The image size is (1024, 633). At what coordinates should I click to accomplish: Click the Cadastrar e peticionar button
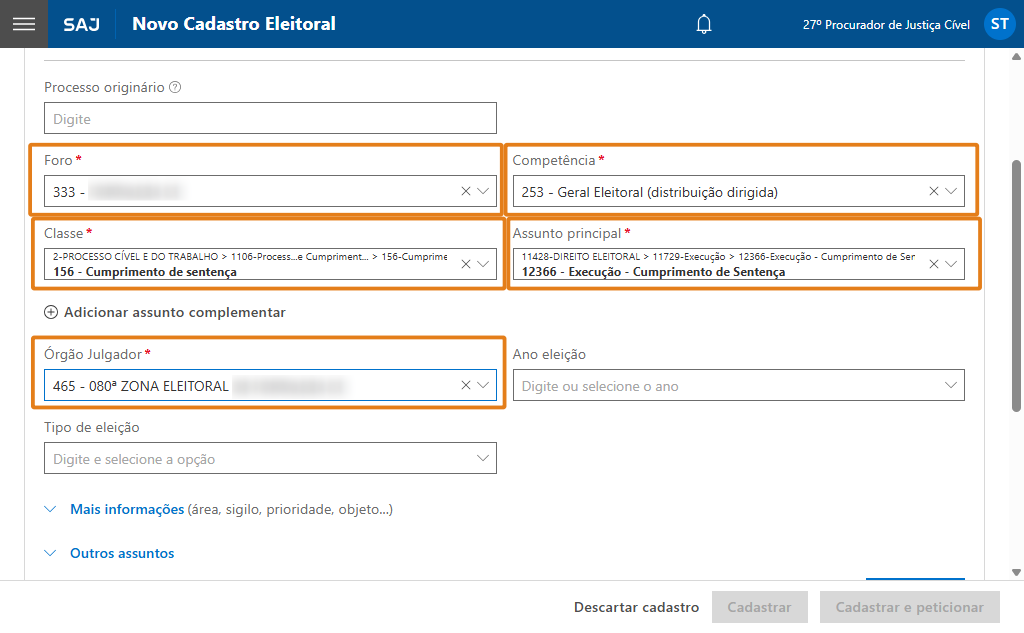(x=909, y=607)
